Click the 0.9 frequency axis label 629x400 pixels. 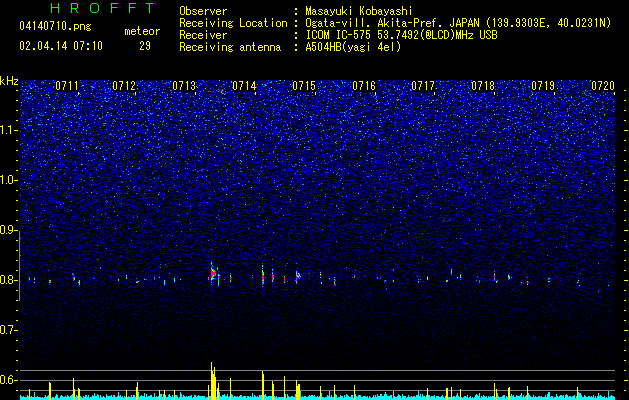click(8, 230)
